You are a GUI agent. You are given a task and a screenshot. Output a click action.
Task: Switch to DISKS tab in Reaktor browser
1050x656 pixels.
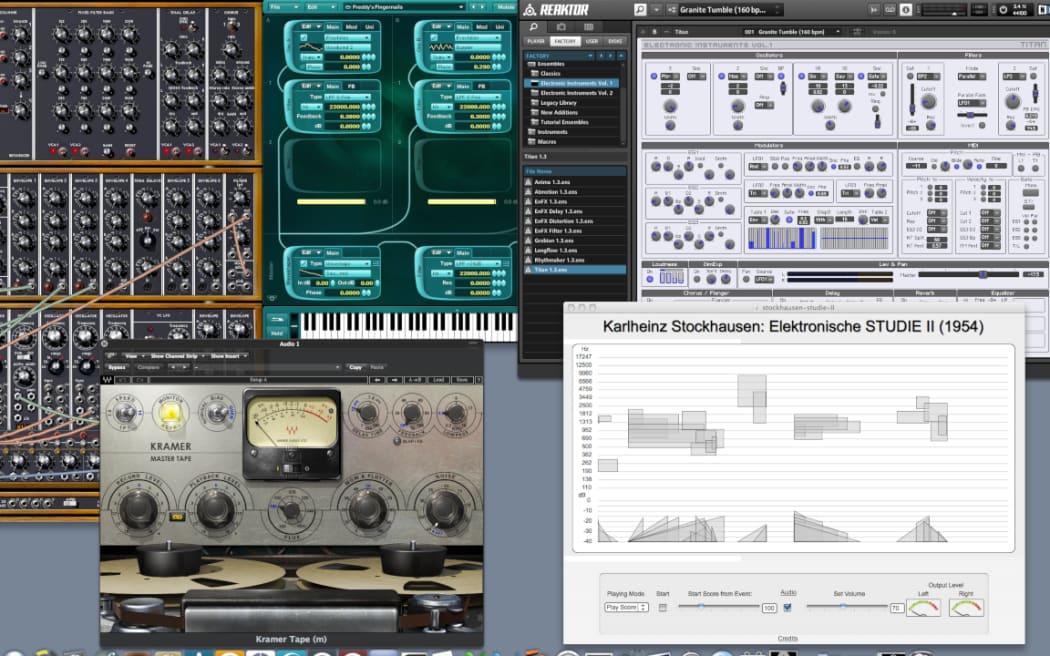click(x=615, y=42)
